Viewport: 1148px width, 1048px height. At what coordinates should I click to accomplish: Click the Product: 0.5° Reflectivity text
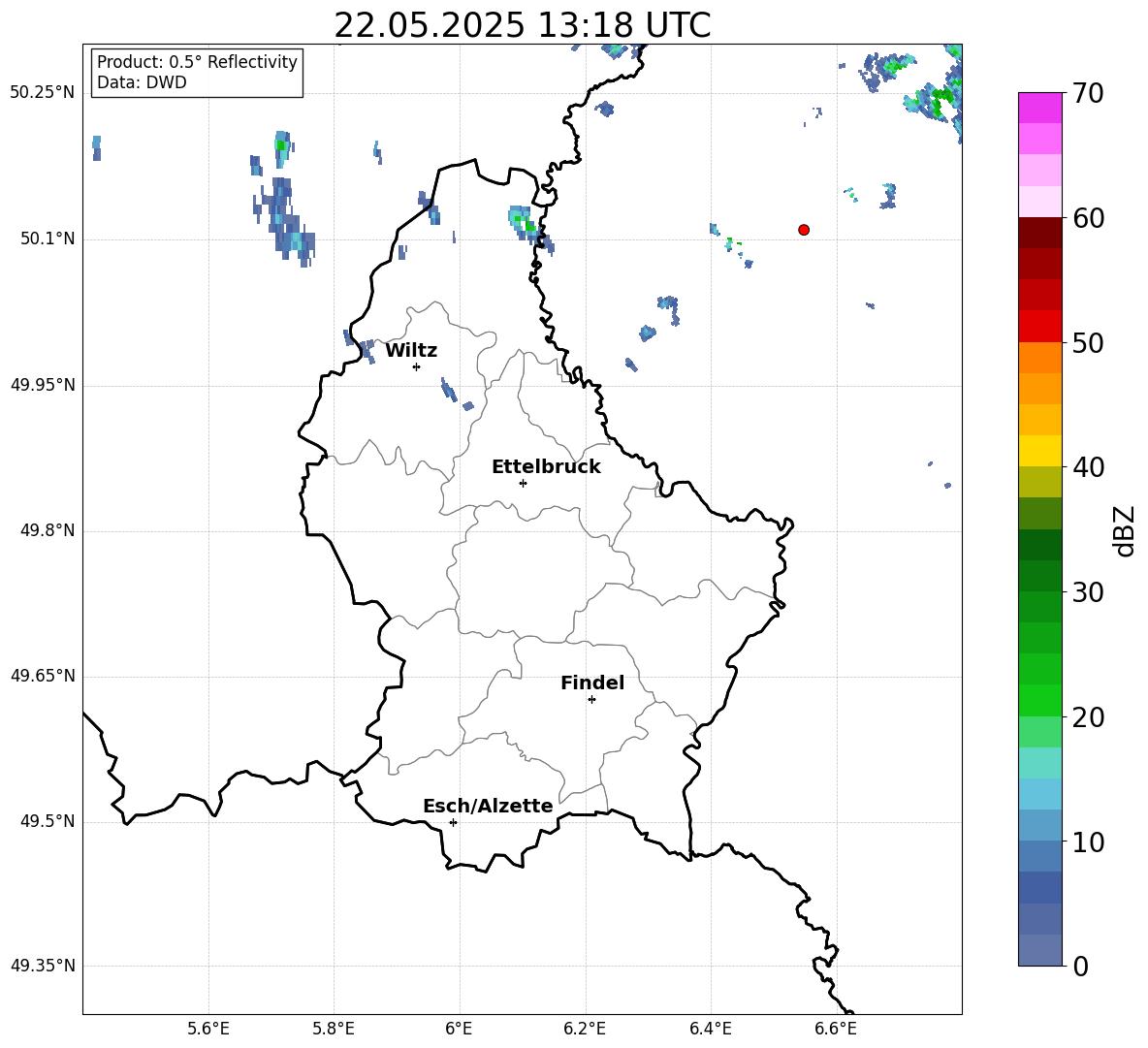pos(197,62)
